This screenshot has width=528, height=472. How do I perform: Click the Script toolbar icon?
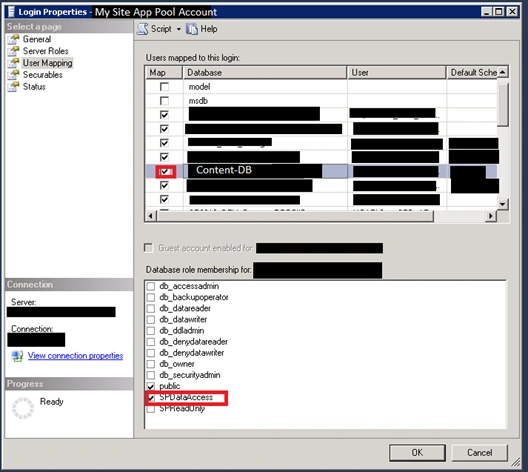click(x=142, y=29)
